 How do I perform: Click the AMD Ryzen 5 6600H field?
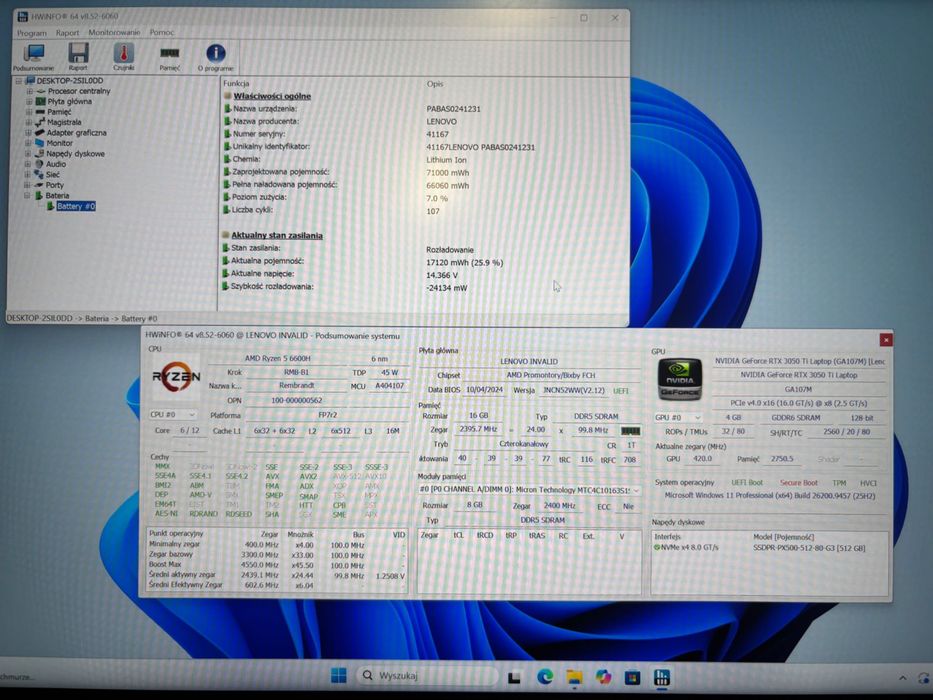pyautogui.click(x=277, y=358)
